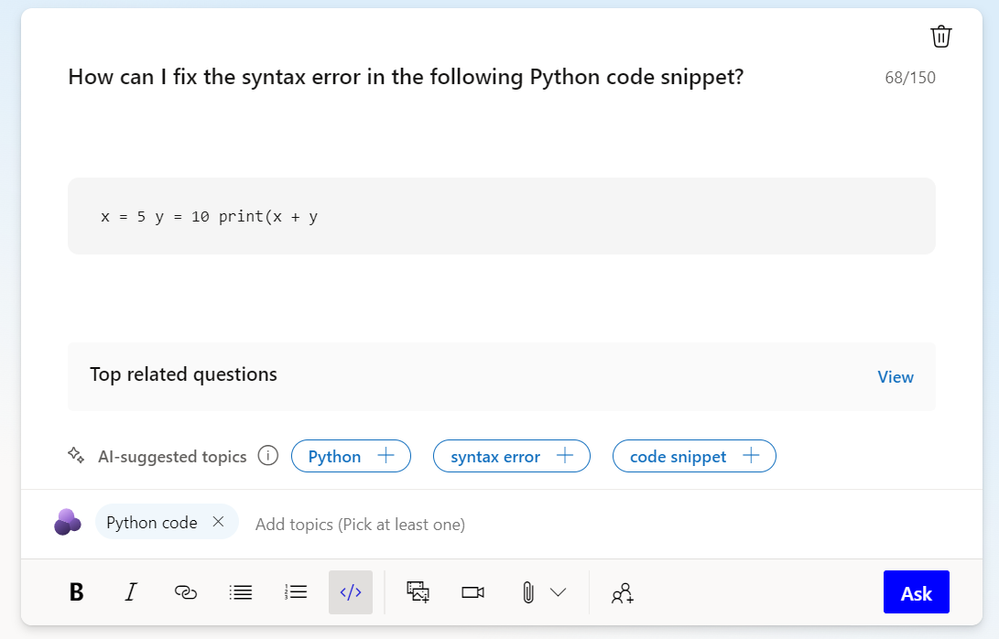Click the paperclip attach icon
The width and height of the screenshot is (999, 639).
pyautogui.click(x=528, y=592)
